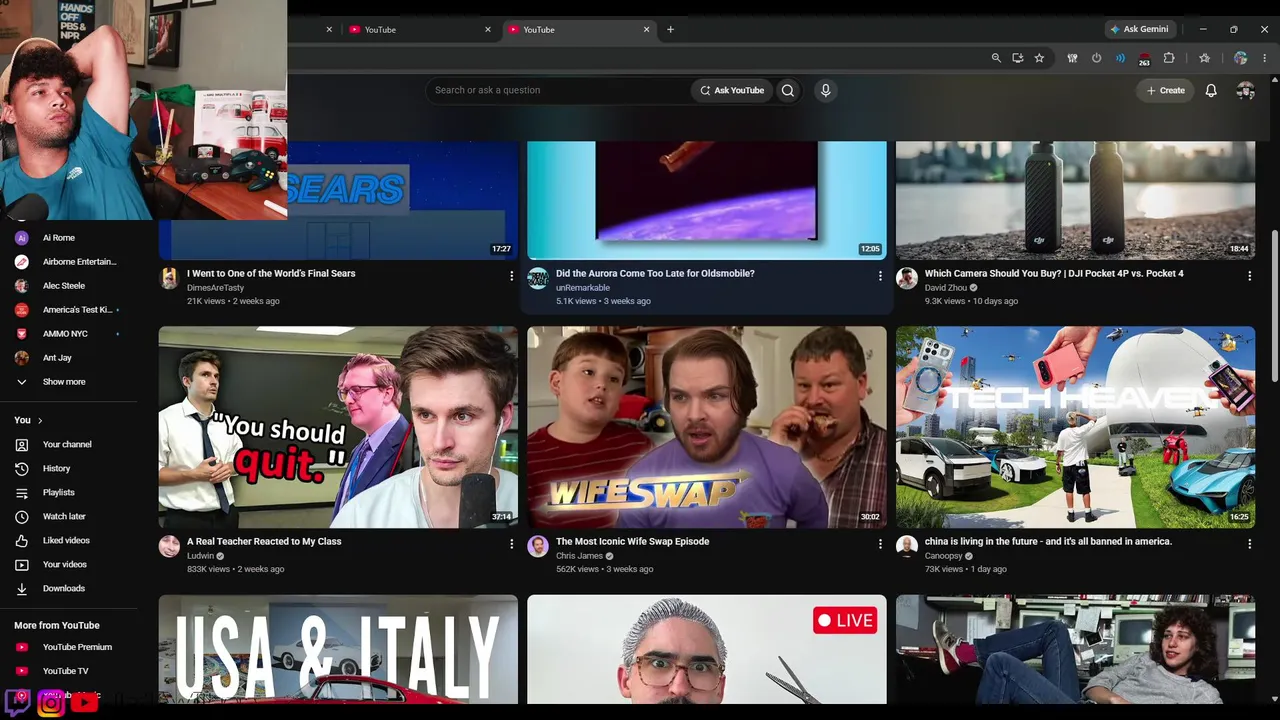Viewport: 1280px width, 720px height.
Task: Open the red extension with 263 badge
Action: coord(1144,59)
